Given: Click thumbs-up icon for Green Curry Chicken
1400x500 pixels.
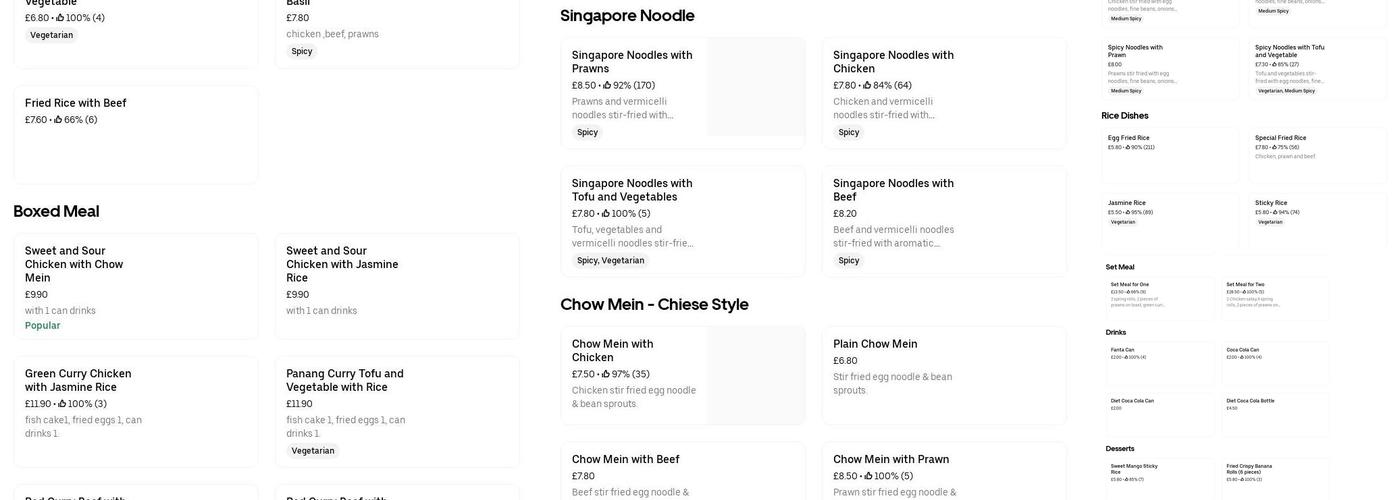Looking at the screenshot, I should [63, 405].
